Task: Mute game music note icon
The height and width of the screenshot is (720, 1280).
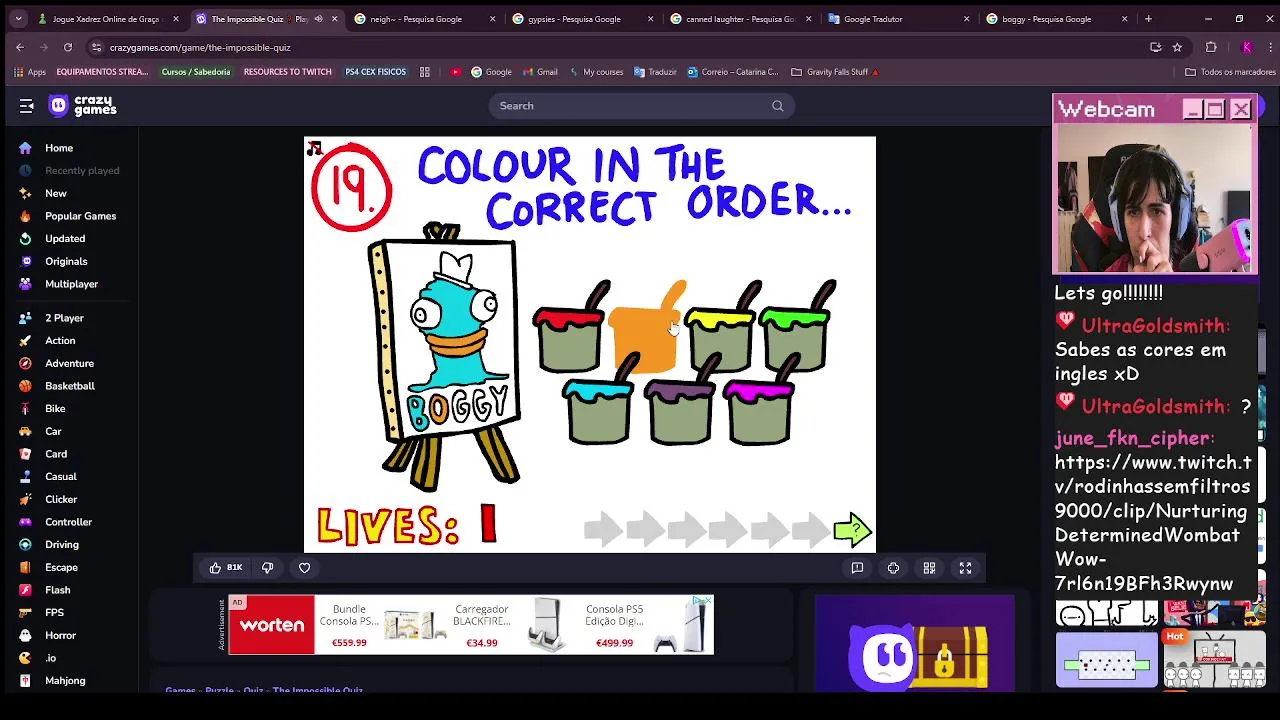Action: click(314, 149)
